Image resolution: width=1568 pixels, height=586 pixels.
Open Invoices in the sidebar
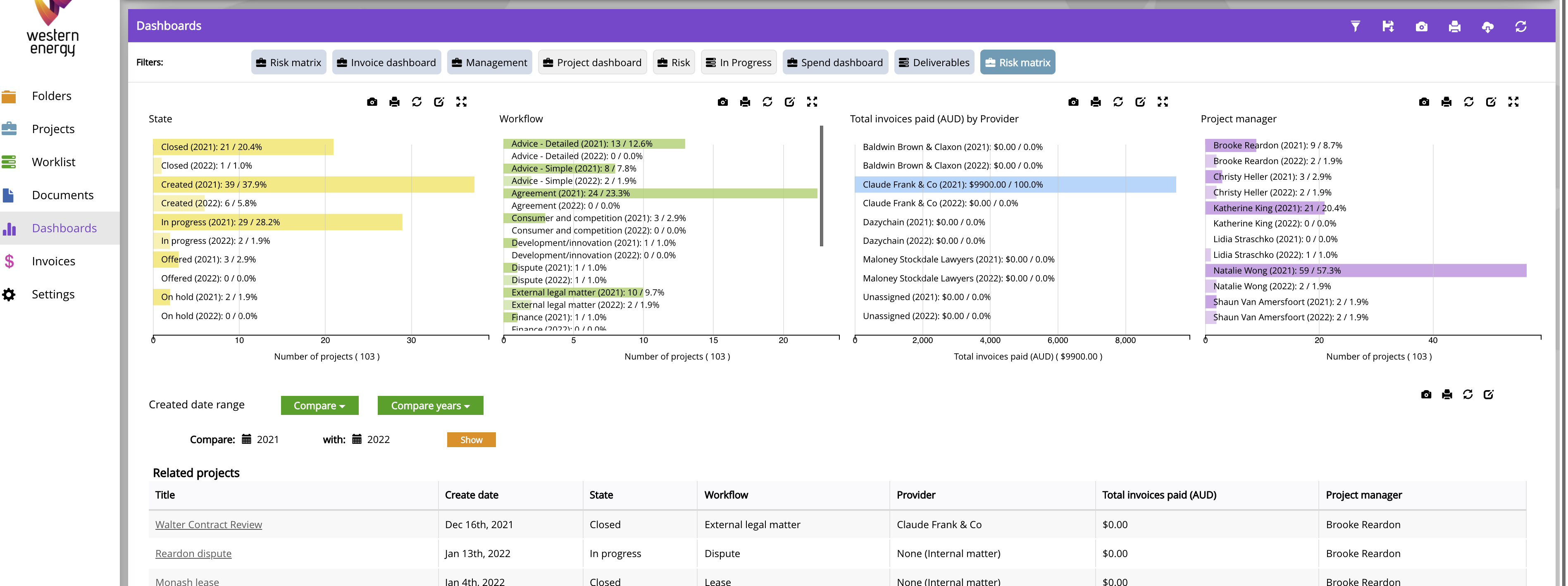point(54,261)
